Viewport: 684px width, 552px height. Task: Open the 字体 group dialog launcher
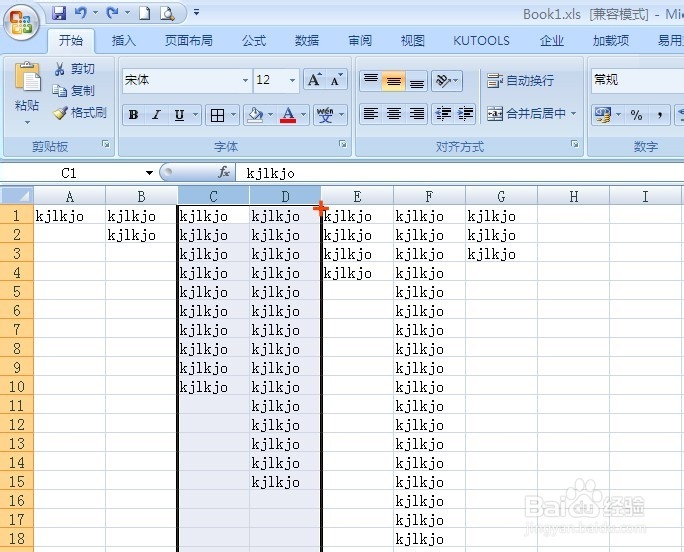point(343,144)
